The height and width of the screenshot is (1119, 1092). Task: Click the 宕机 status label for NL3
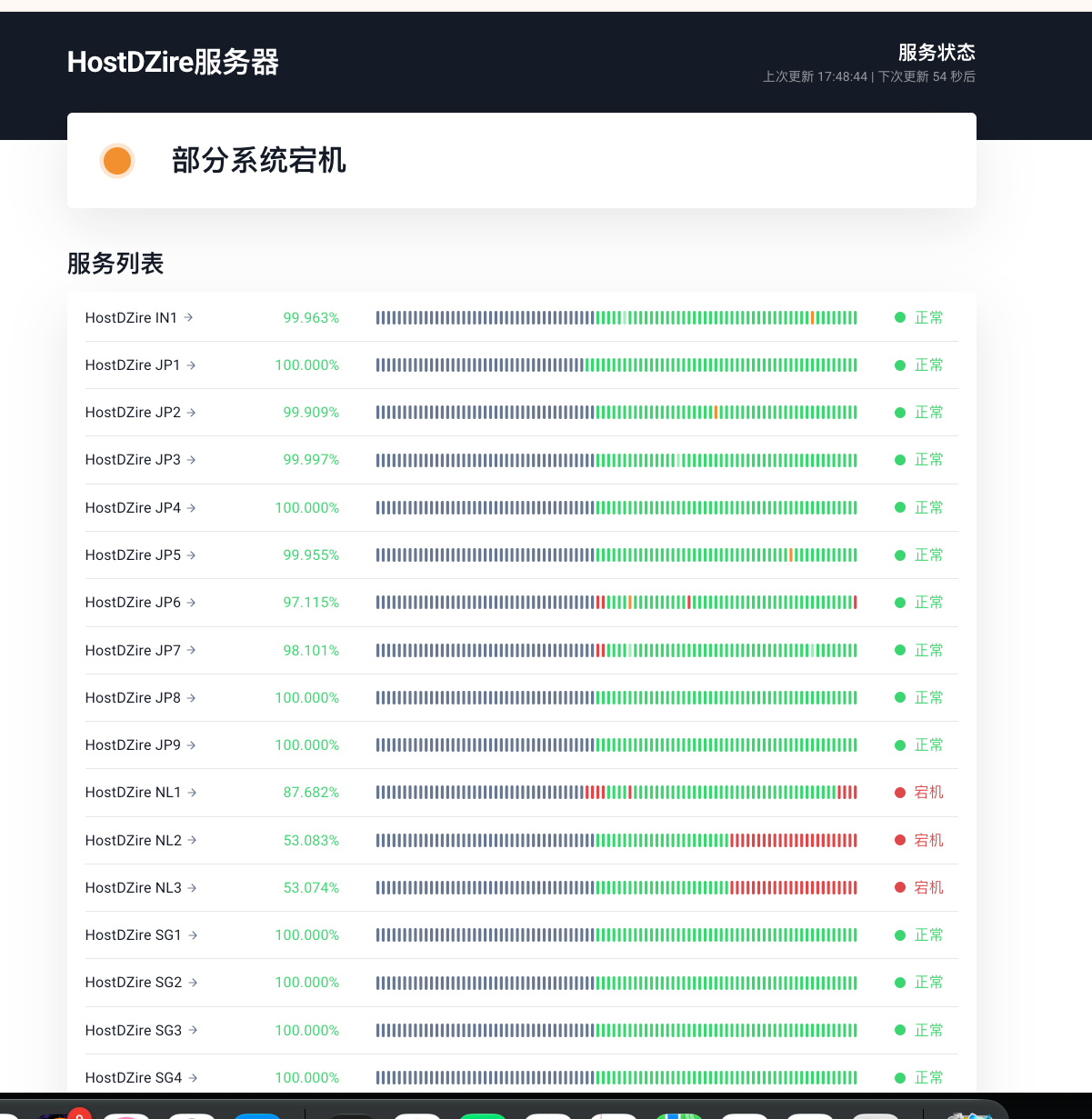coord(928,887)
